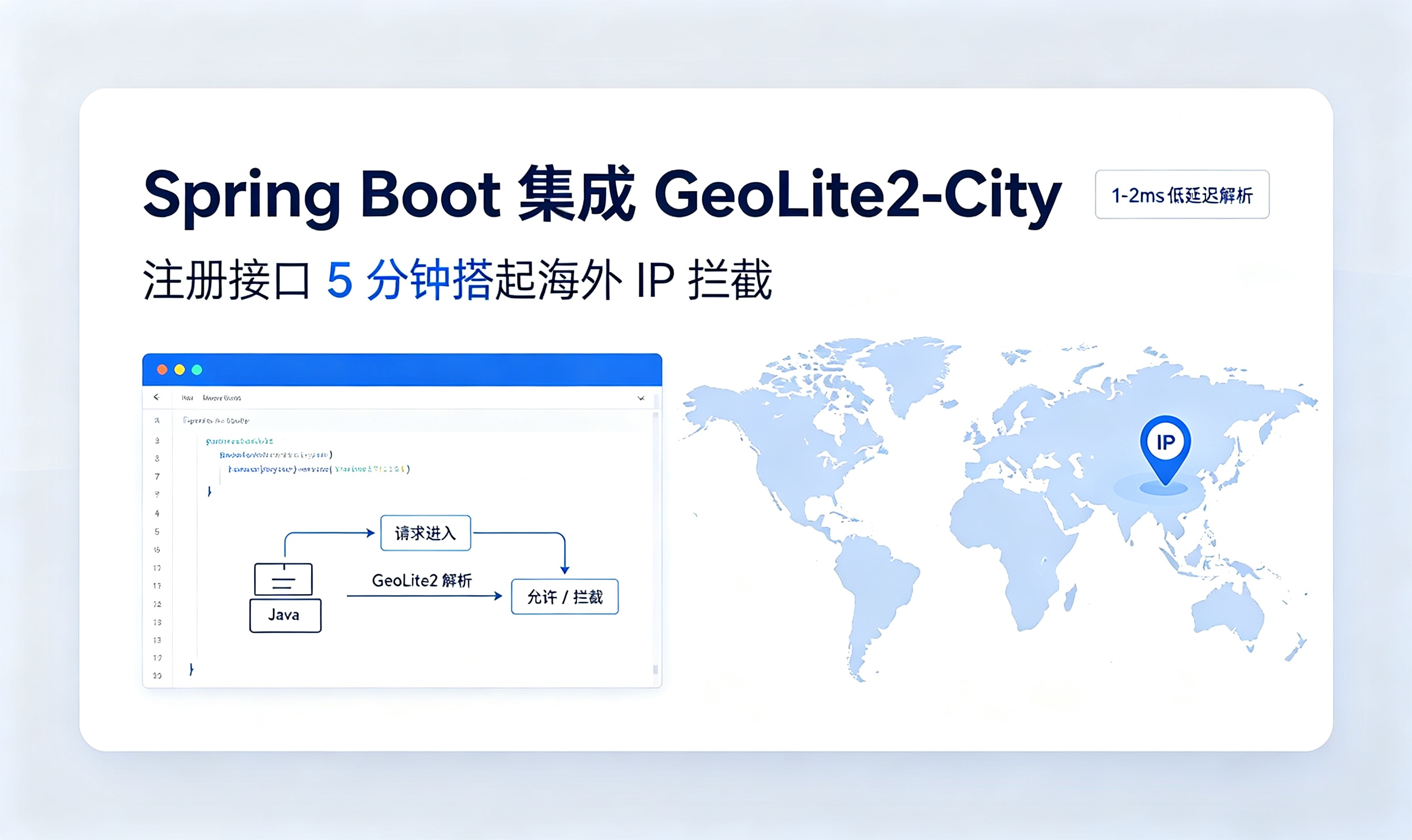Click the code editor's vertical scrollbar
This screenshot has width=1412, height=840.
[x=655, y=543]
